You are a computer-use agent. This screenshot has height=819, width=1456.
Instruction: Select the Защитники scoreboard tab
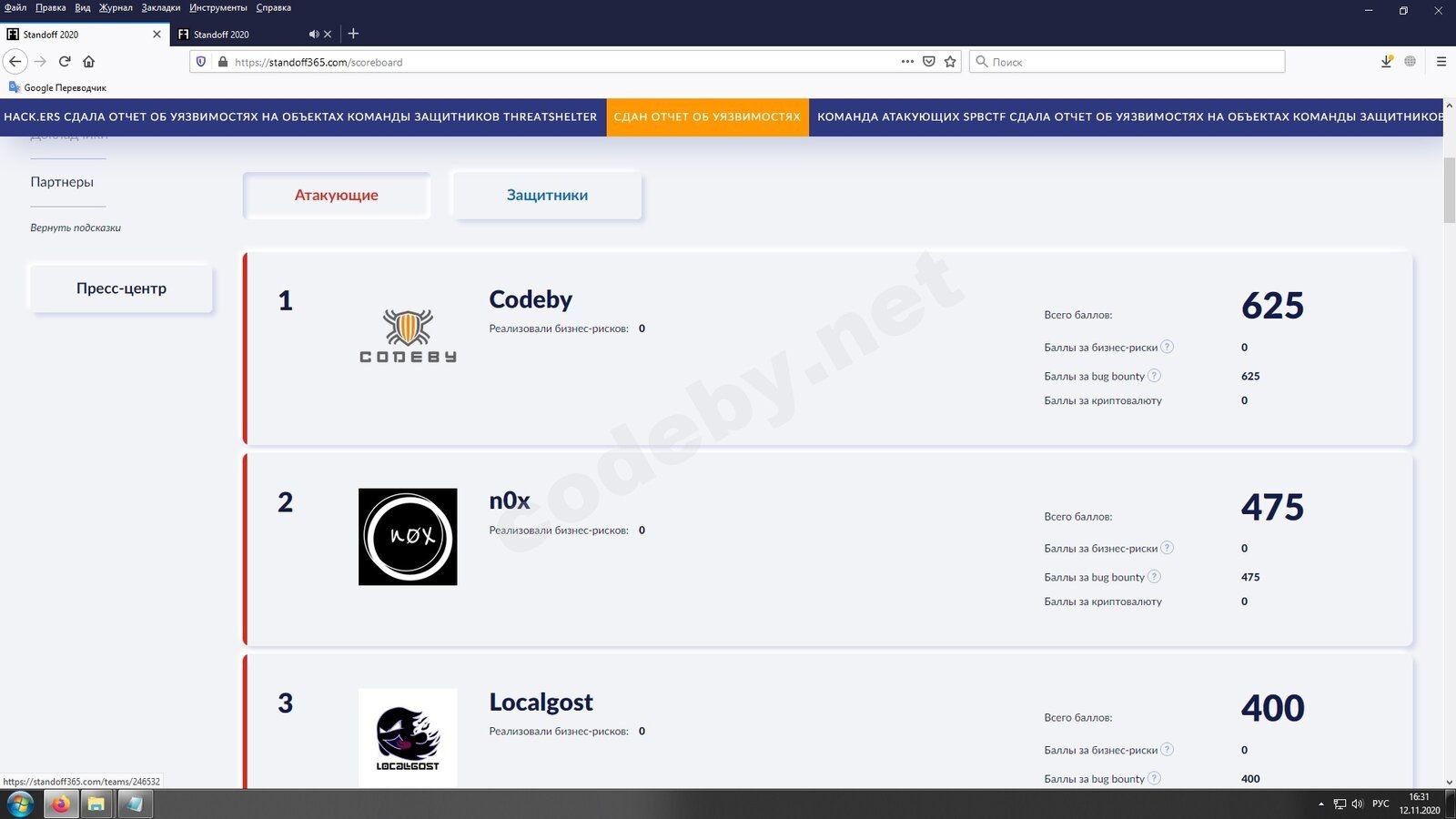[x=547, y=195]
